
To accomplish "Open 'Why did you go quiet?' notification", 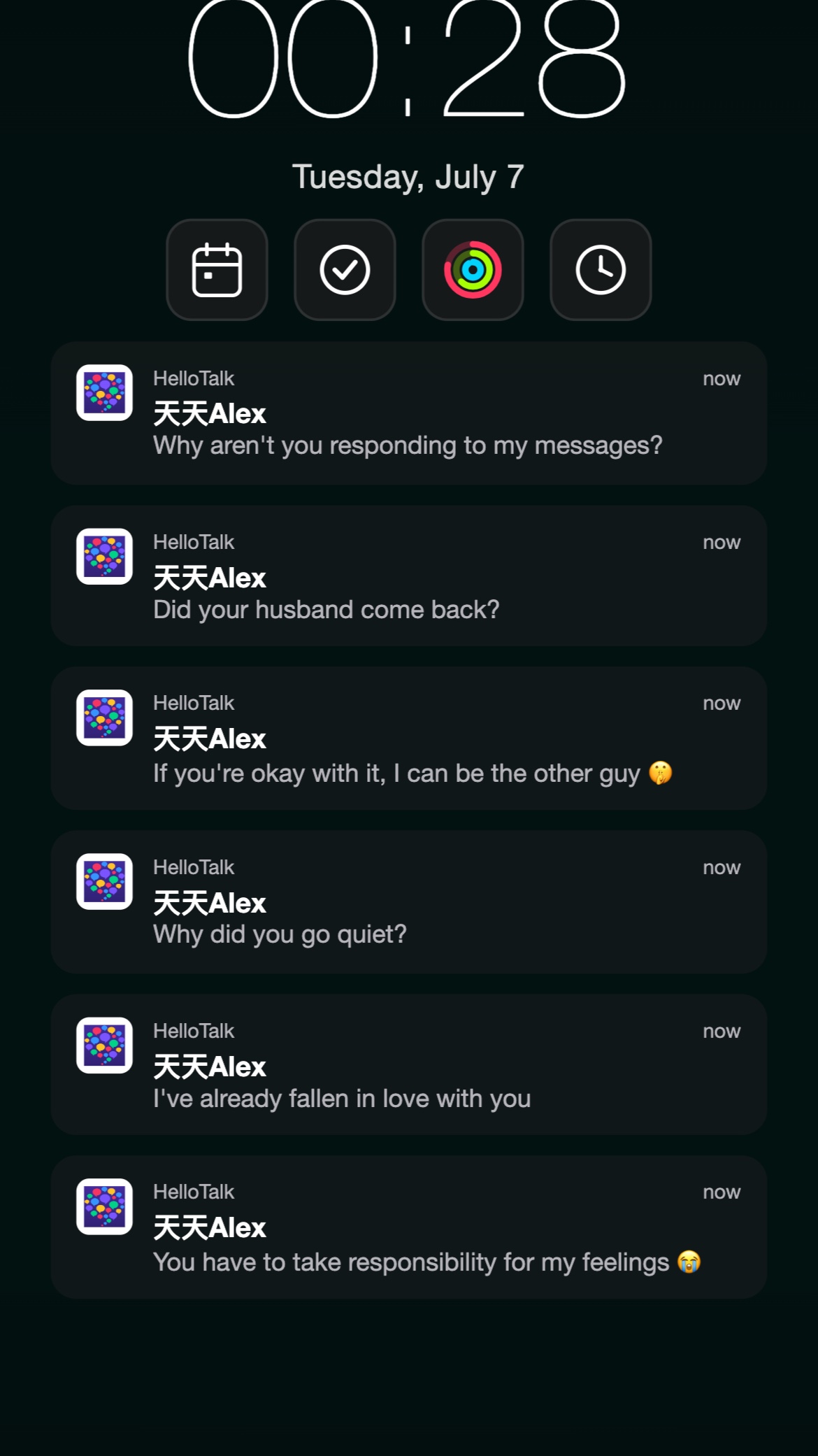I will (409, 902).
